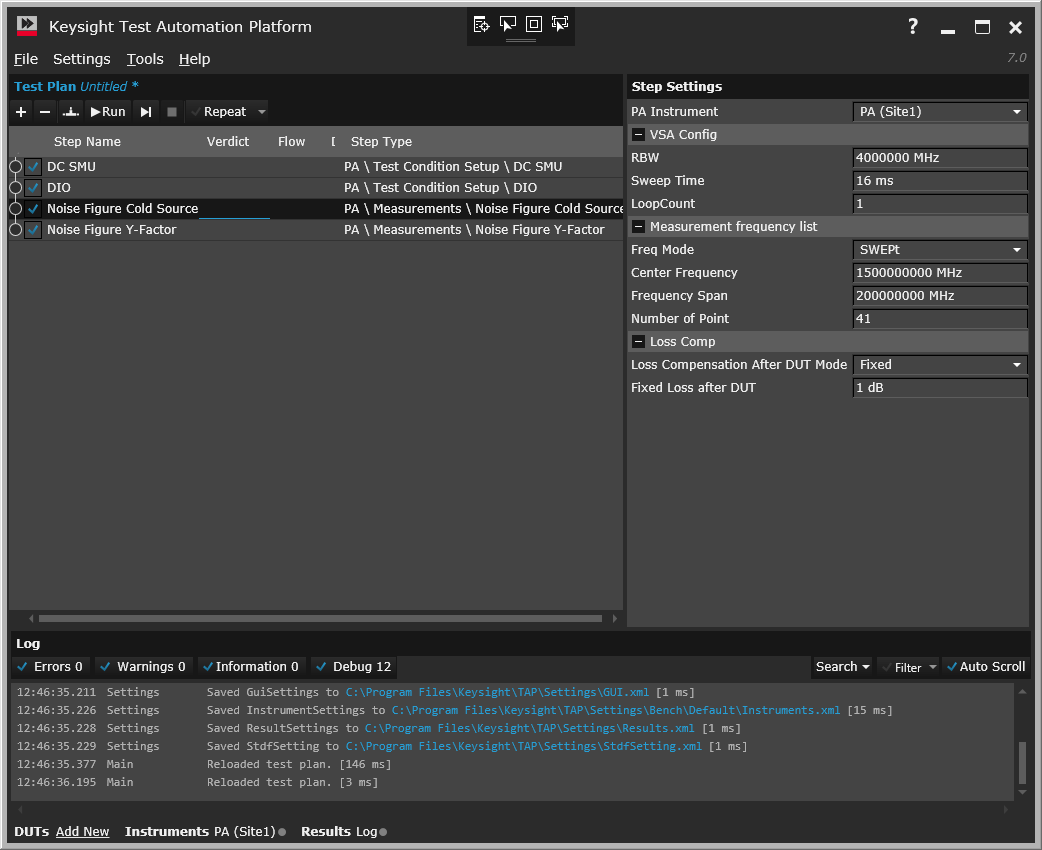Screen dimensions: 1042x850
Task: Click the log scroll up arrow
Action: pyautogui.click(x=1022, y=692)
